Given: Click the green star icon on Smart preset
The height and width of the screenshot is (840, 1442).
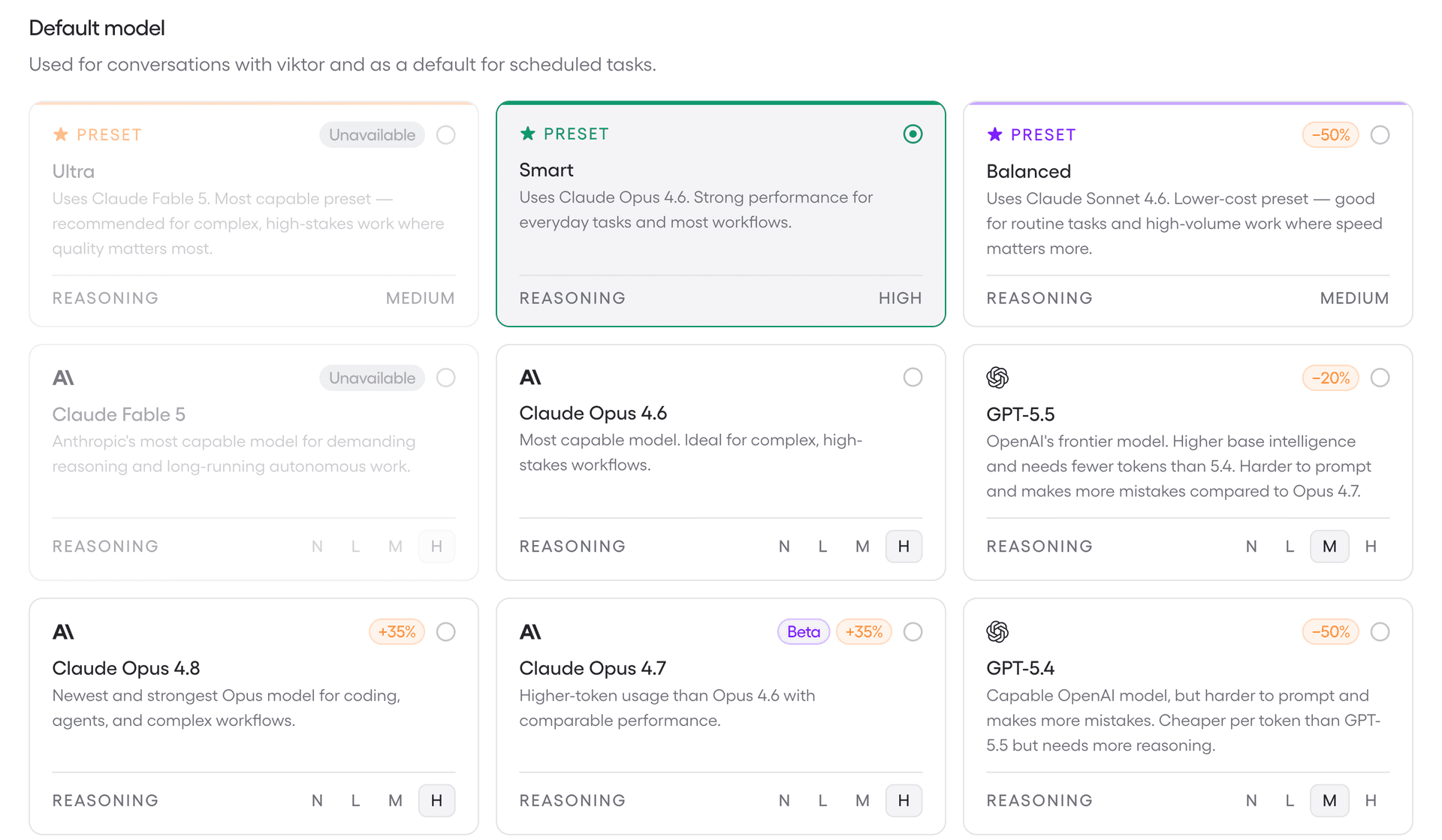Looking at the screenshot, I should [528, 134].
